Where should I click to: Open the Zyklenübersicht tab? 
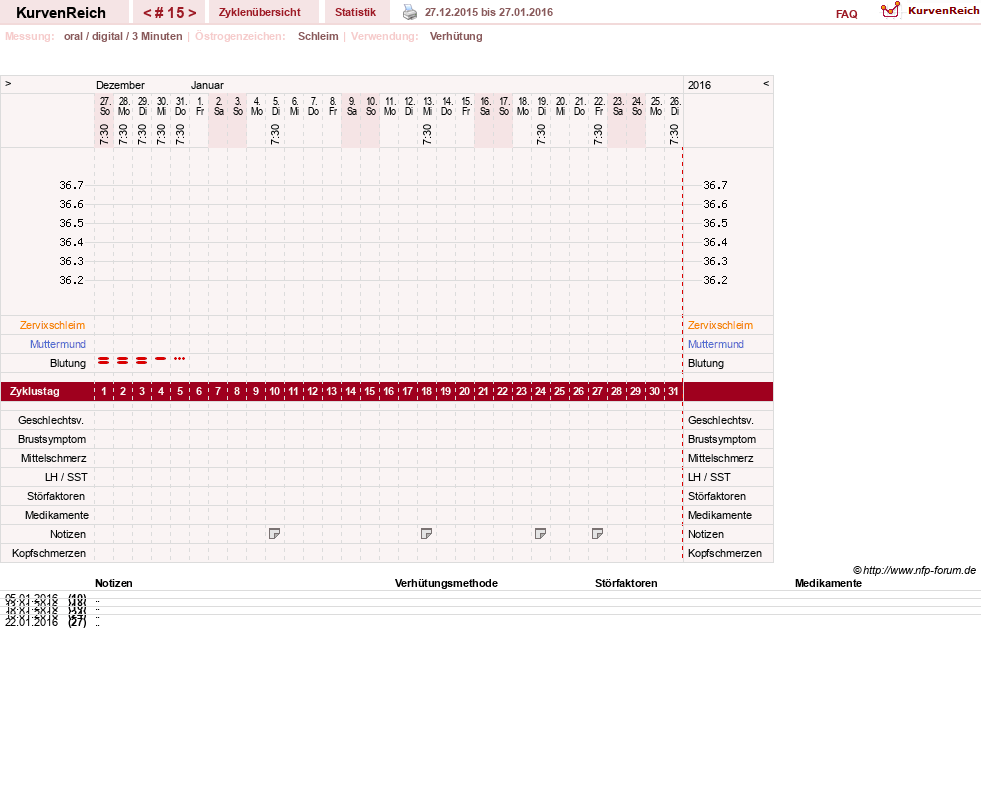260,13
